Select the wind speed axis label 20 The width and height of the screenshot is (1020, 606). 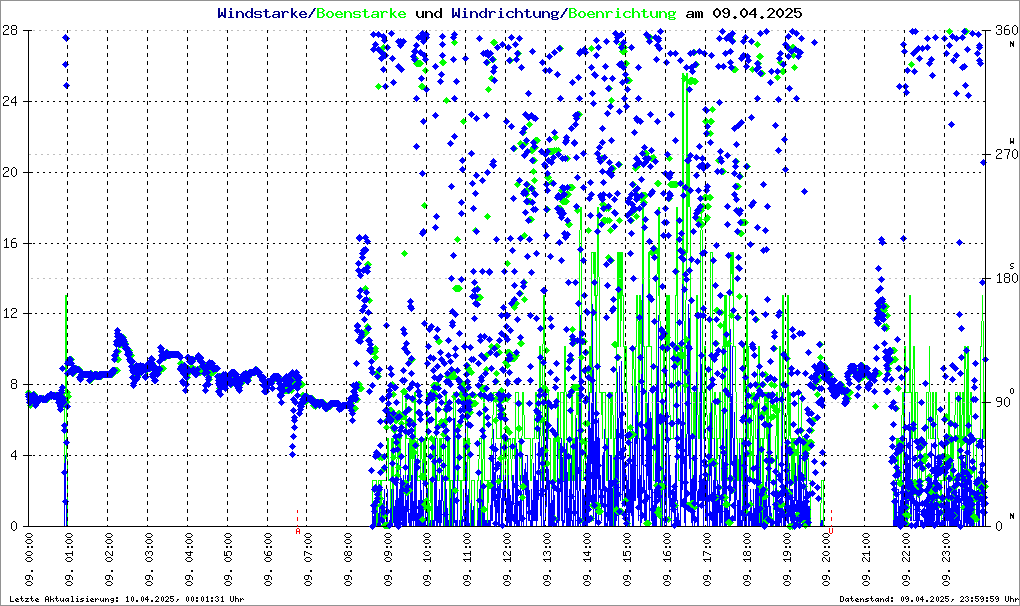9,172
